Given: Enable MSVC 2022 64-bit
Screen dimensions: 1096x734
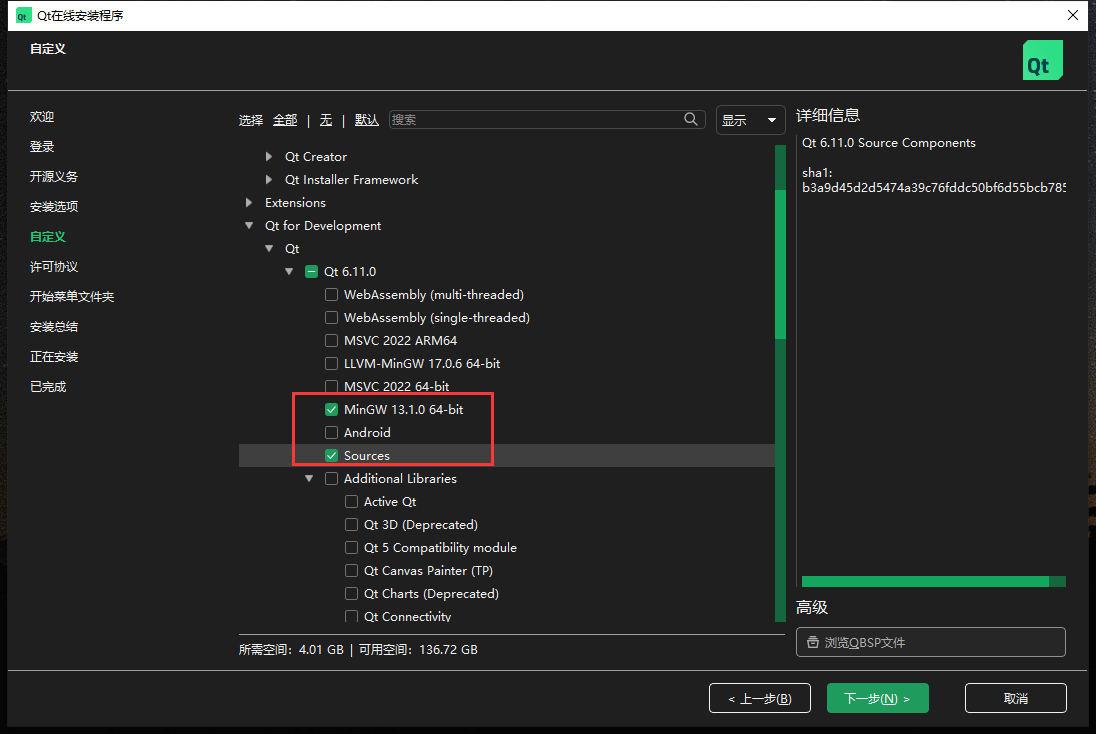Looking at the screenshot, I should click(x=331, y=387).
